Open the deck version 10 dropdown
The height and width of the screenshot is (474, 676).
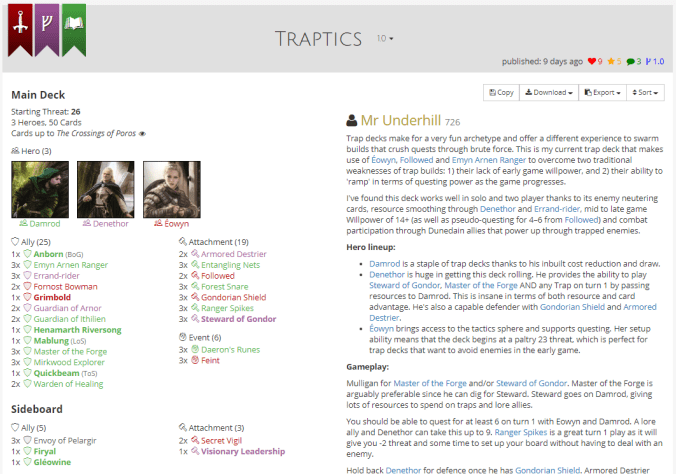[385, 39]
